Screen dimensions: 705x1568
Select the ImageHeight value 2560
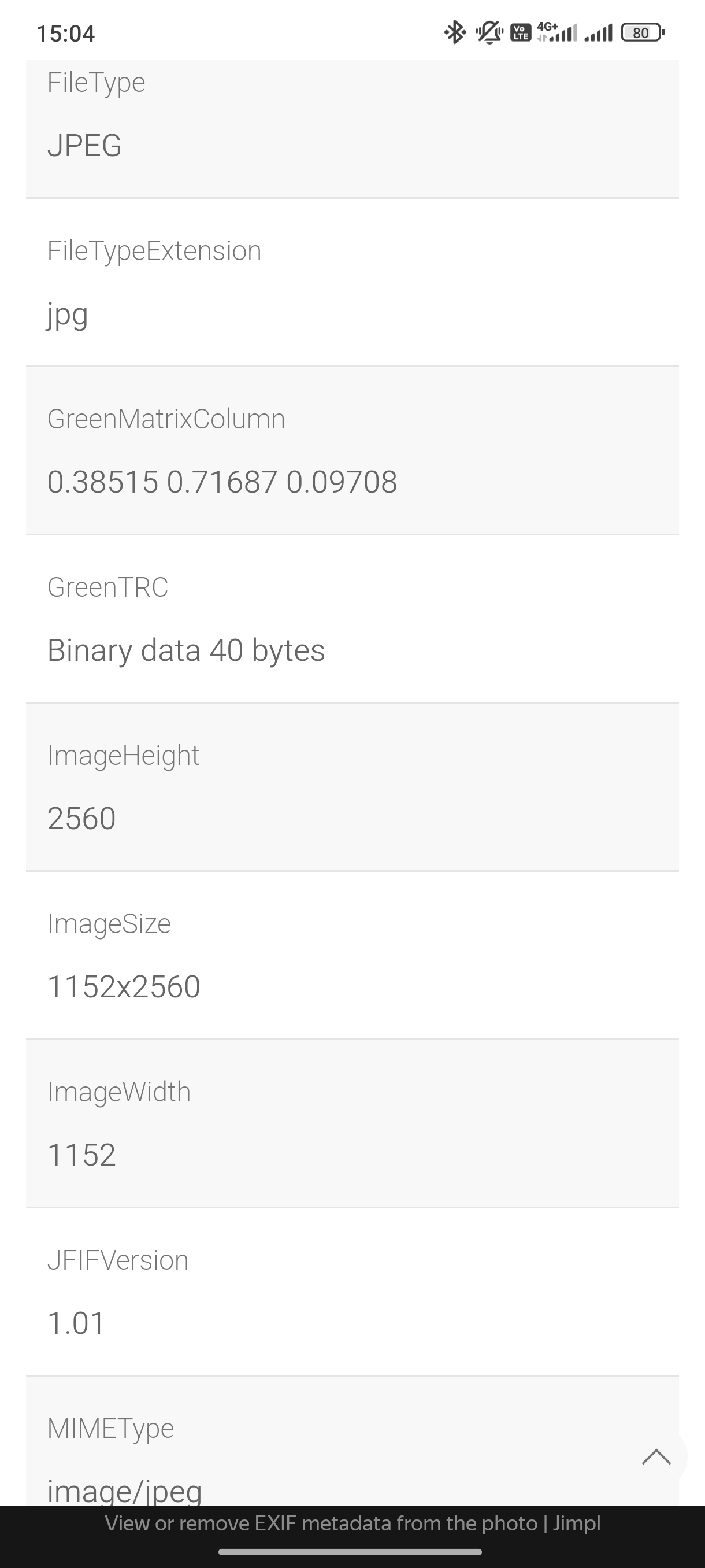coord(81,818)
